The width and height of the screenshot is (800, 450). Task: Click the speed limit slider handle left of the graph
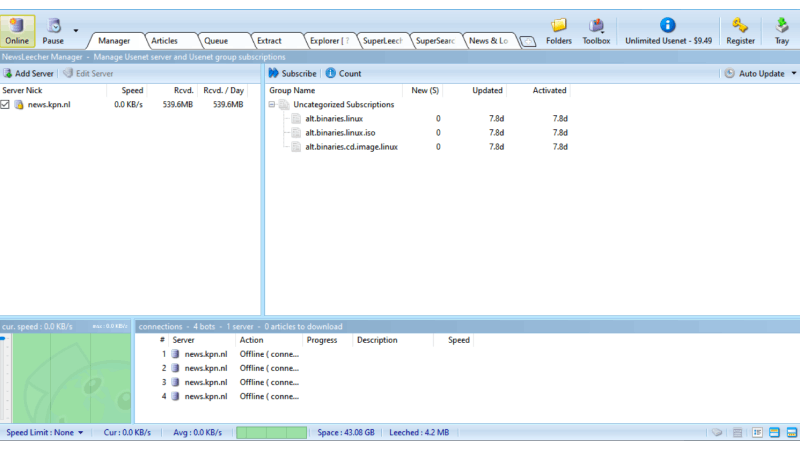click(x=3, y=338)
